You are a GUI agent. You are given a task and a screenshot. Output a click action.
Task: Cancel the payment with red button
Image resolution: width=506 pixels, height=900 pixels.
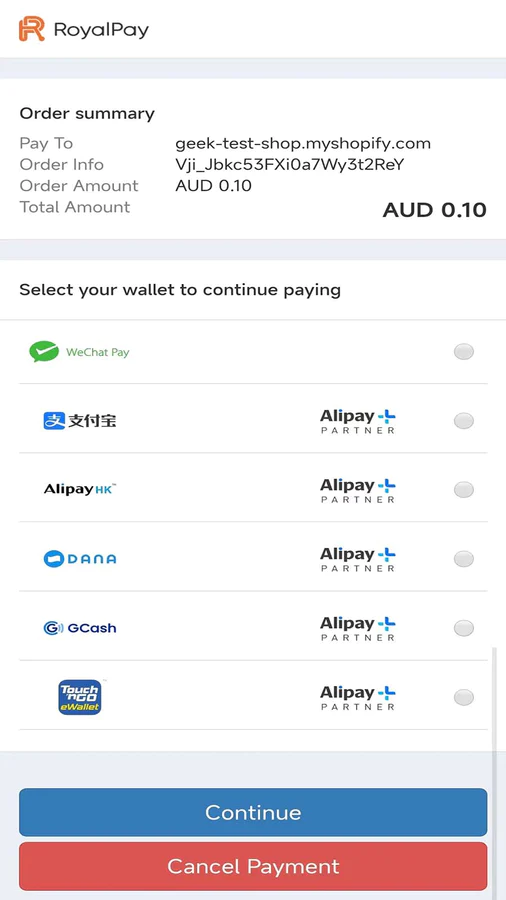(x=253, y=866)
